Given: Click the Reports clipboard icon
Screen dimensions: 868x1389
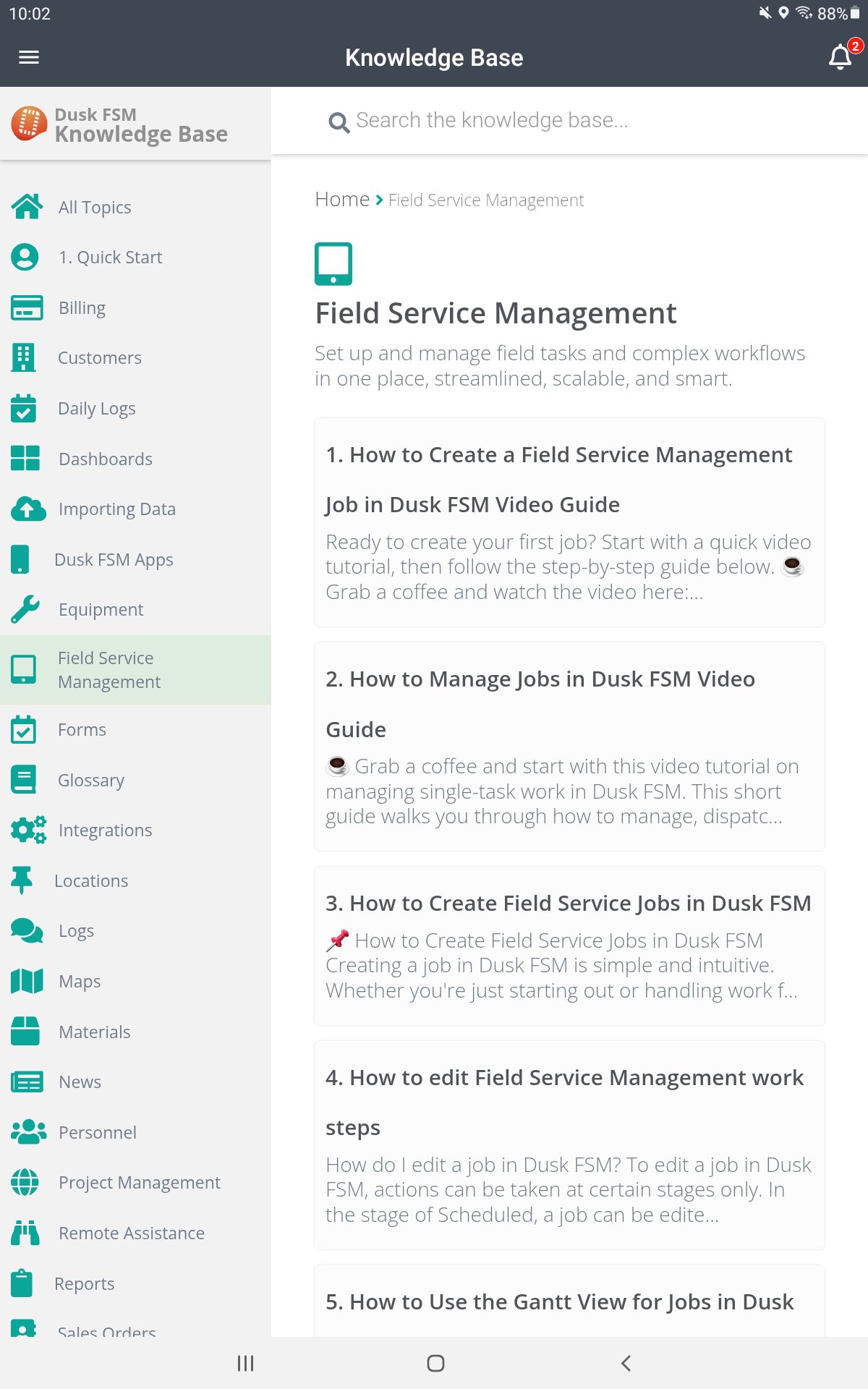Looking at the screenshot, I should click(22, 1283).
